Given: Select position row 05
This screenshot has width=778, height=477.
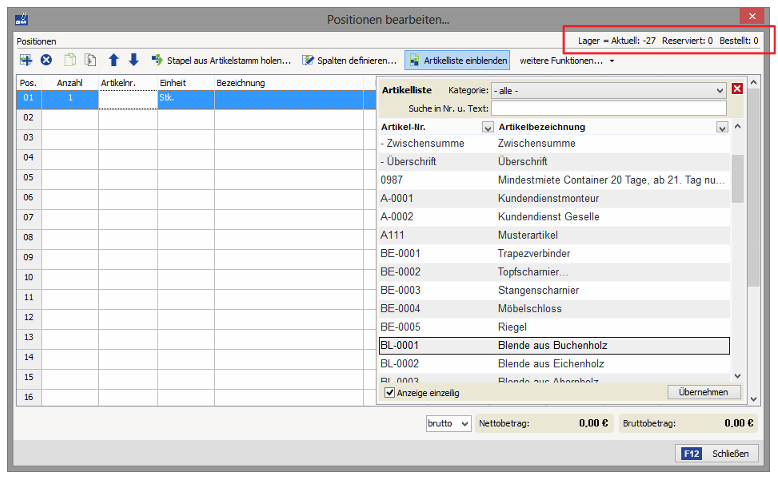Looking at the screenshot, I should click(x=28, y=178).
